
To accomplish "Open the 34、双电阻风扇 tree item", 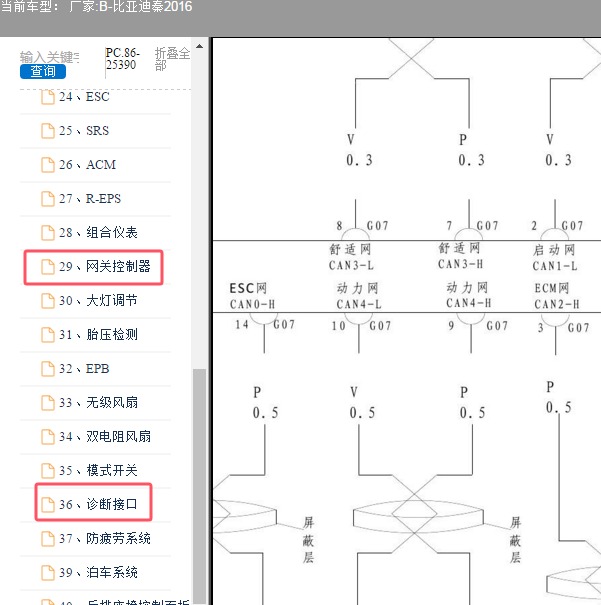I will [x=105, y=437].
